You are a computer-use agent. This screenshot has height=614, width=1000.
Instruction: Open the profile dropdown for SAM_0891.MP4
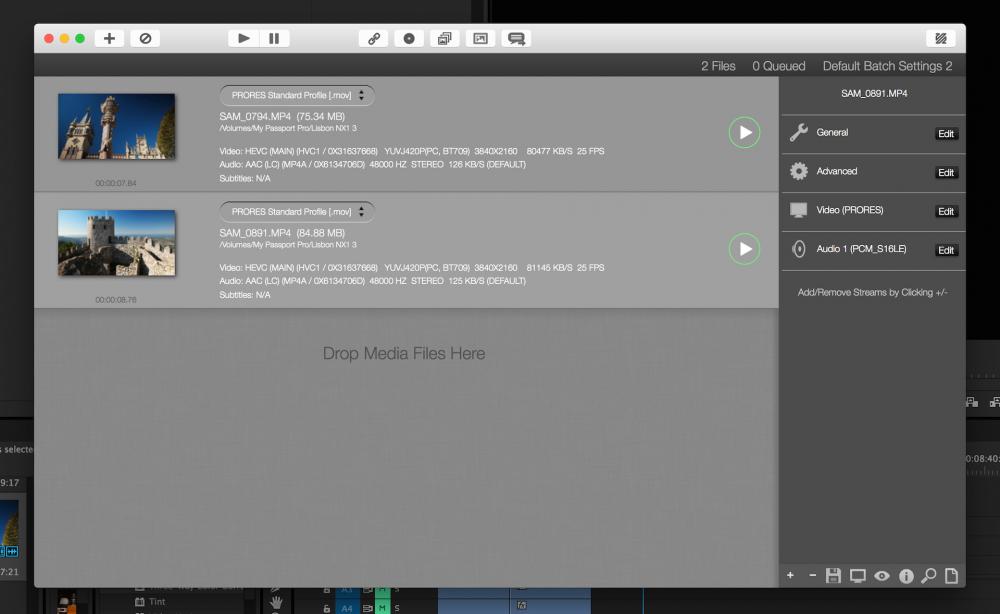pos(297,212)
